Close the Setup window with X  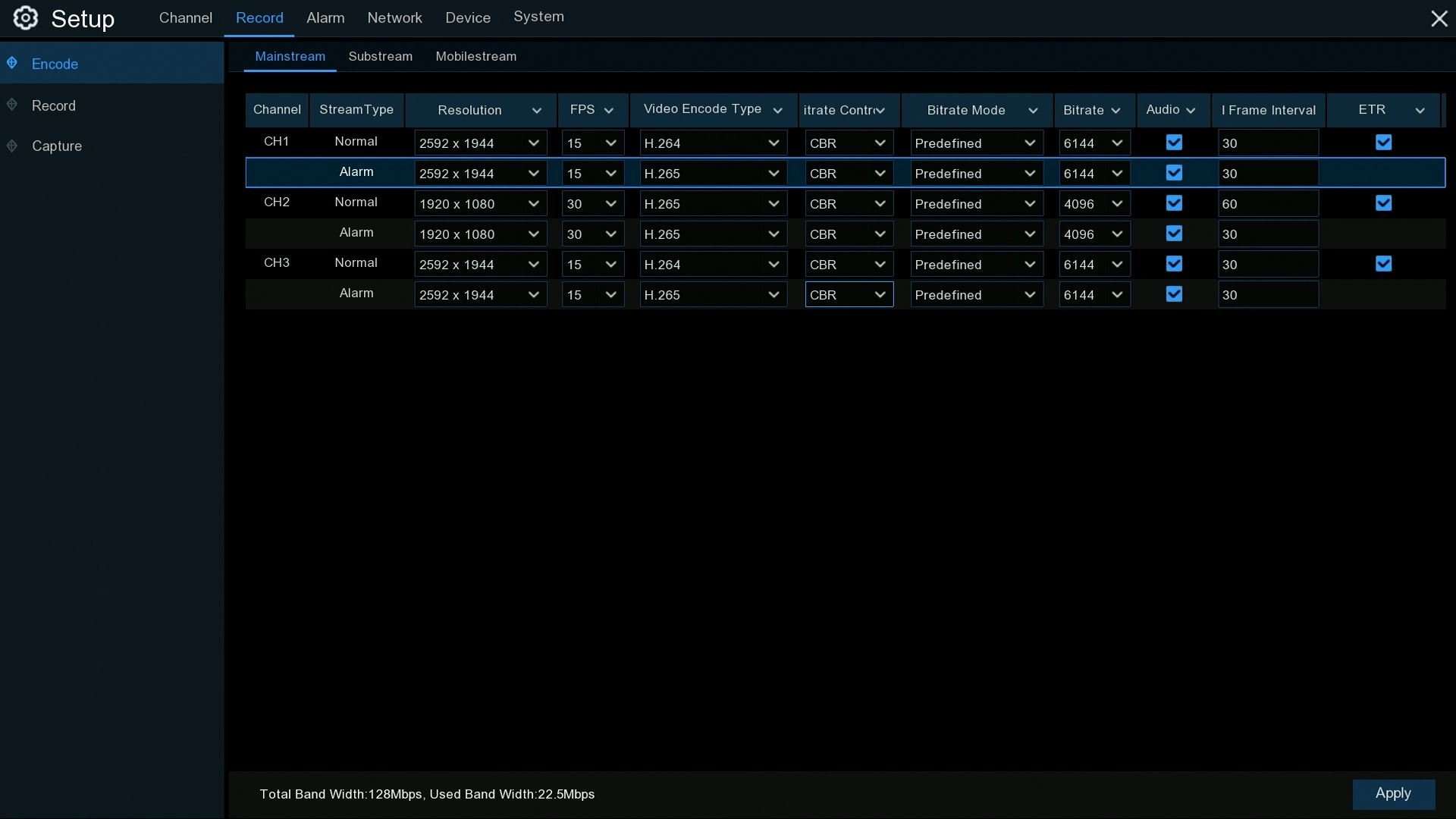1439,19
